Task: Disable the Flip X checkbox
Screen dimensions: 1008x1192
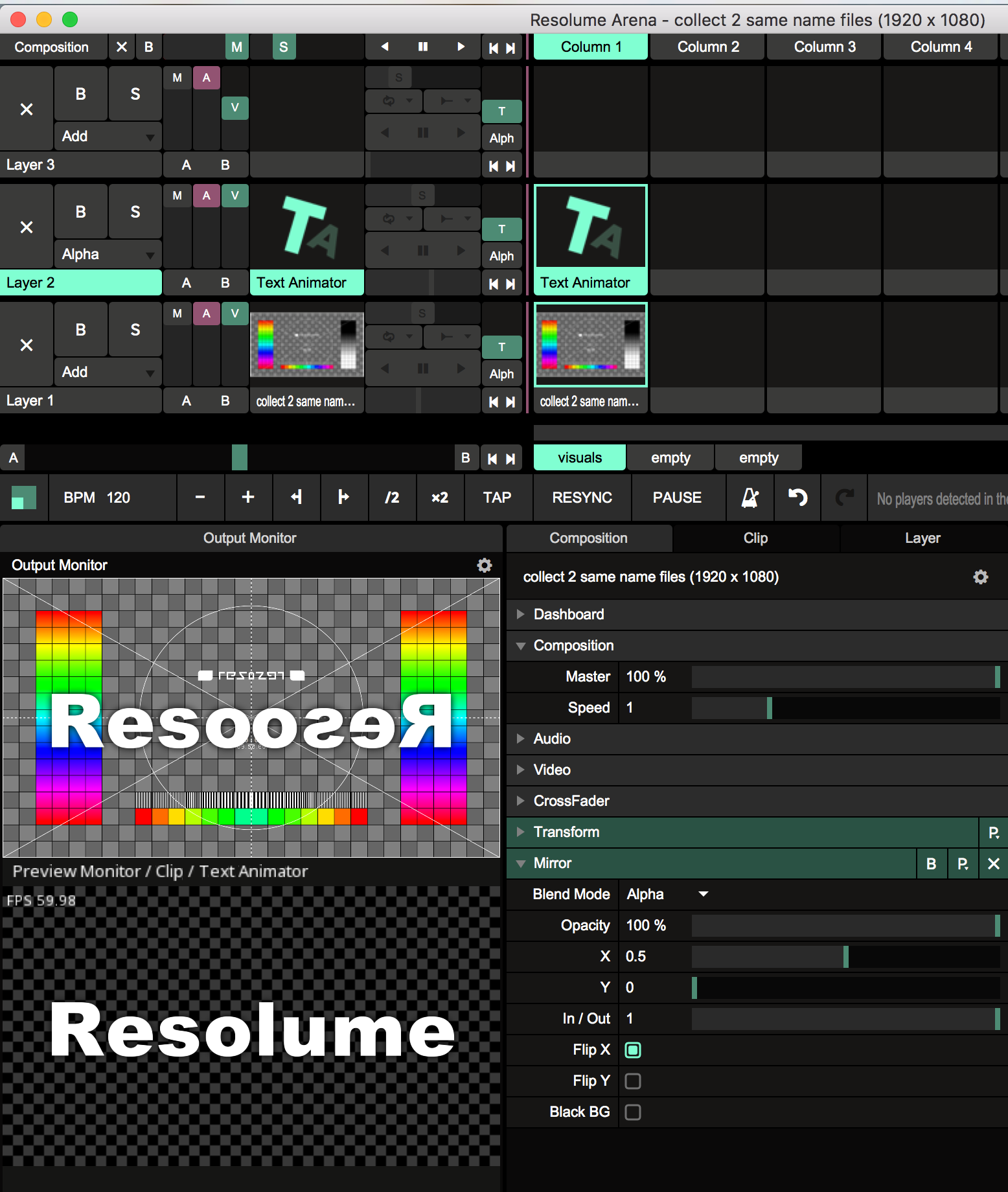Action: click(x=633, y=1050)
